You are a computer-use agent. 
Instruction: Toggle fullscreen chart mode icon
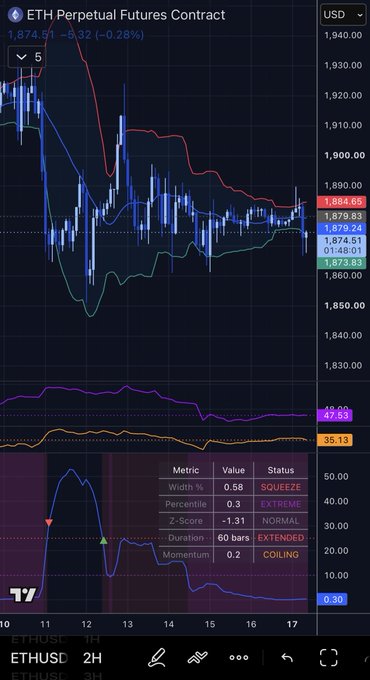328,658
